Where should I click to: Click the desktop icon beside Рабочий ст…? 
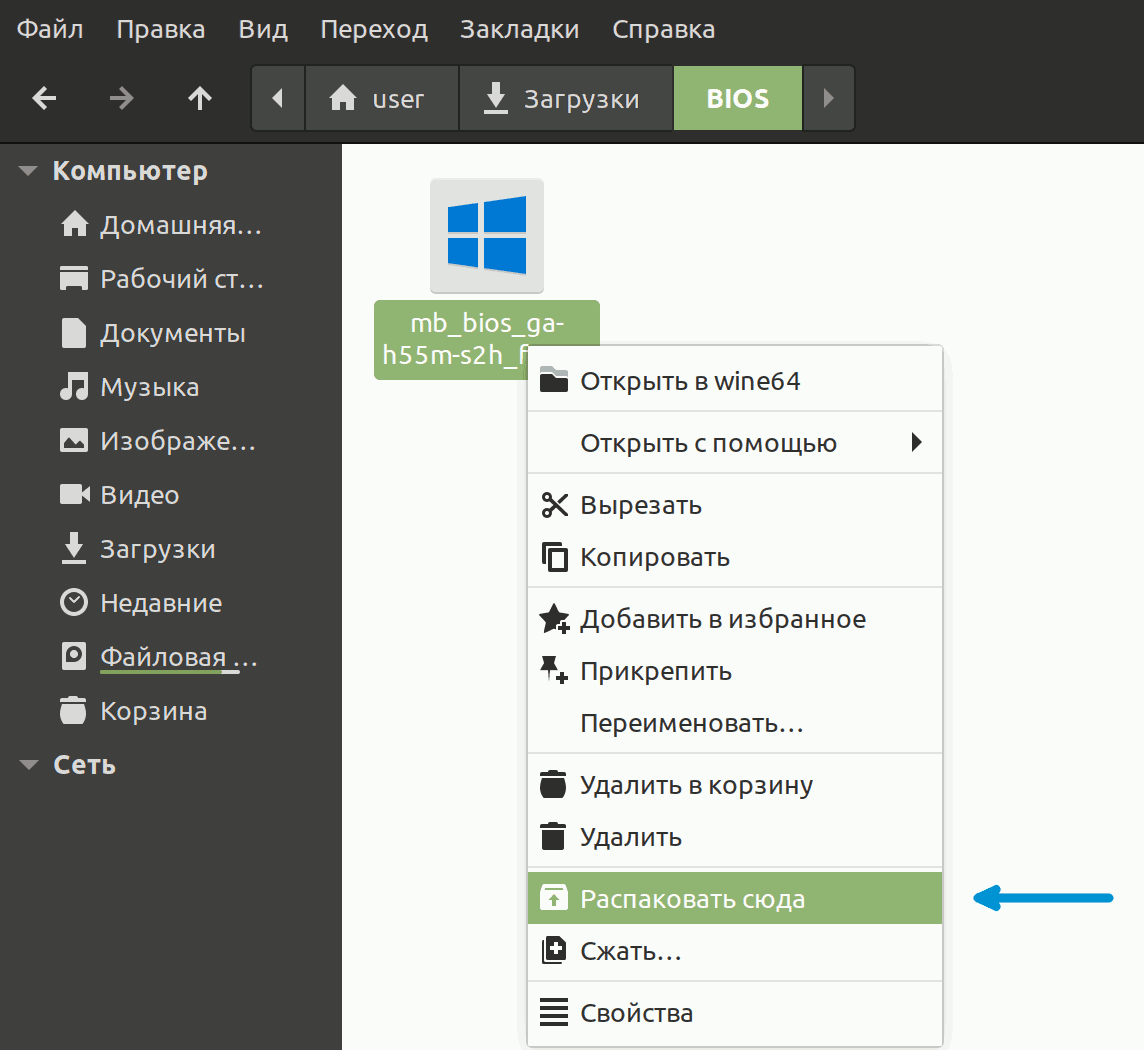coord(74,279)
